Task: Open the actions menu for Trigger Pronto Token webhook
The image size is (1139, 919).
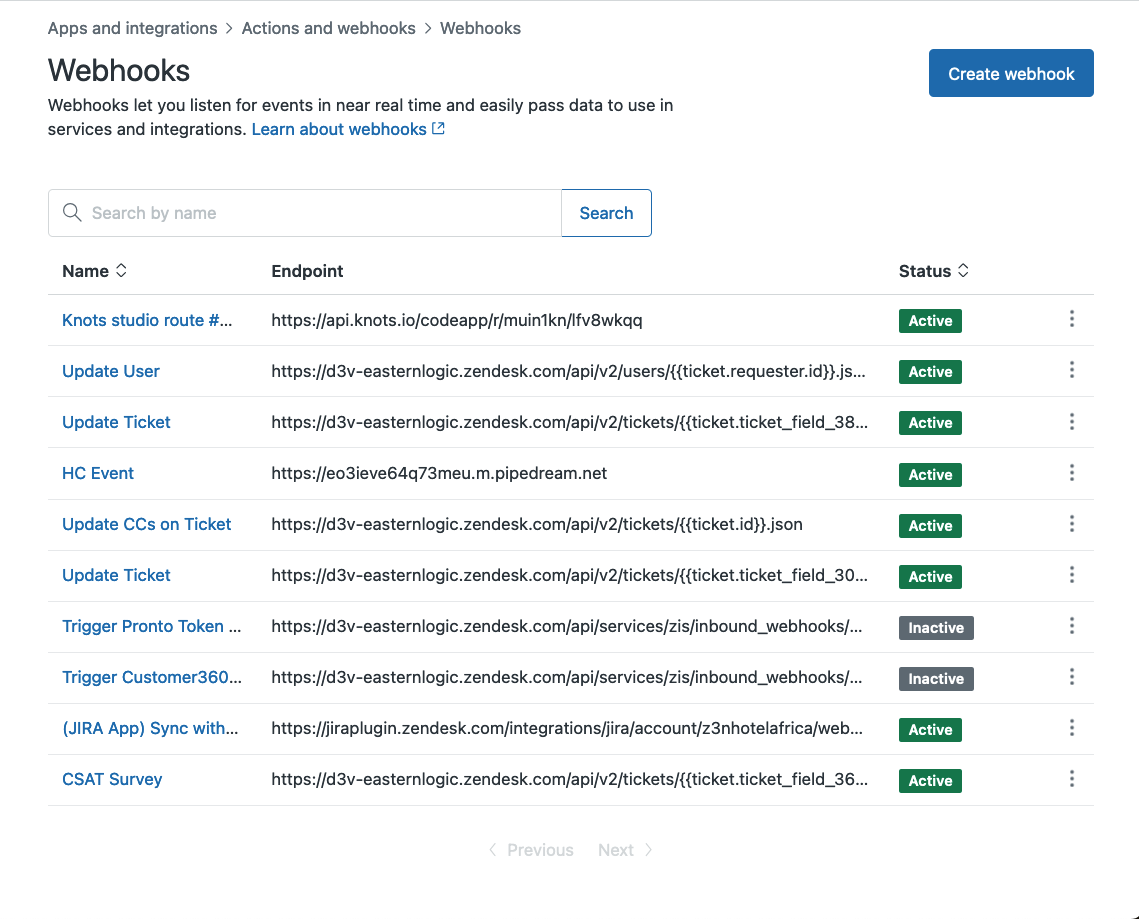Action: point(1071,626)
